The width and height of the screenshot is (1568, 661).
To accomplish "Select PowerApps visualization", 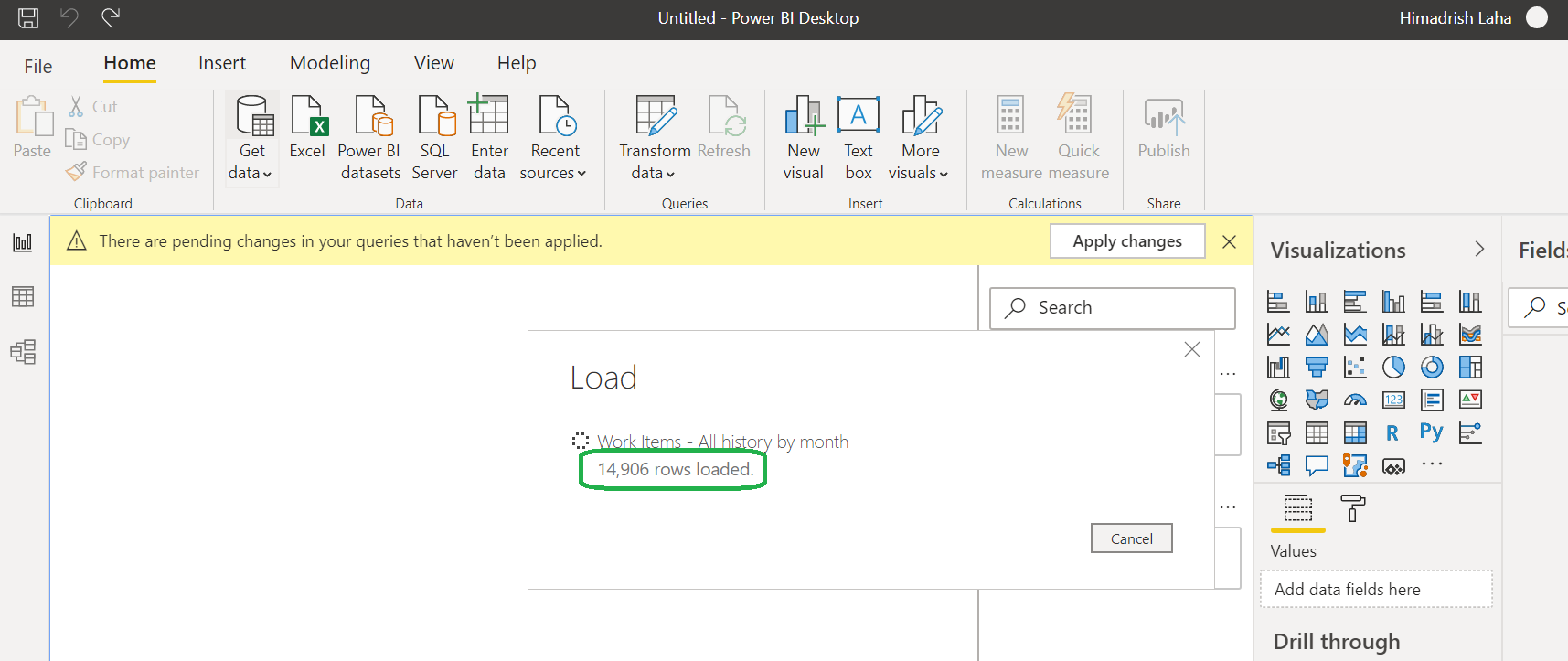I will tap(1393, 465).
